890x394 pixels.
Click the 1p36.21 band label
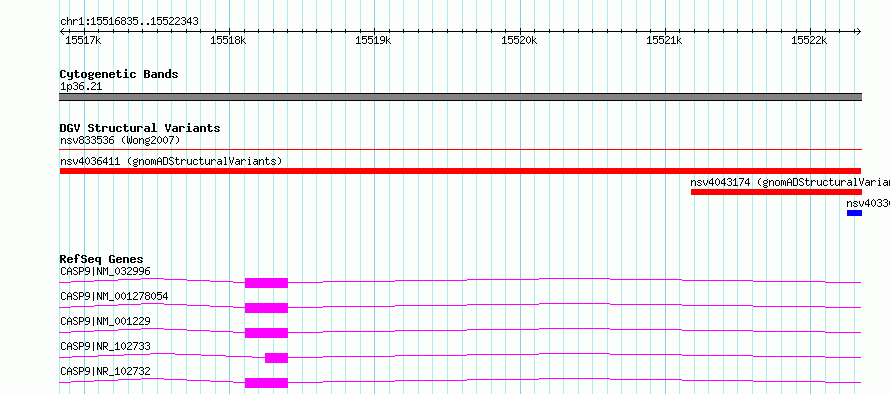click(x=81, y=87)
